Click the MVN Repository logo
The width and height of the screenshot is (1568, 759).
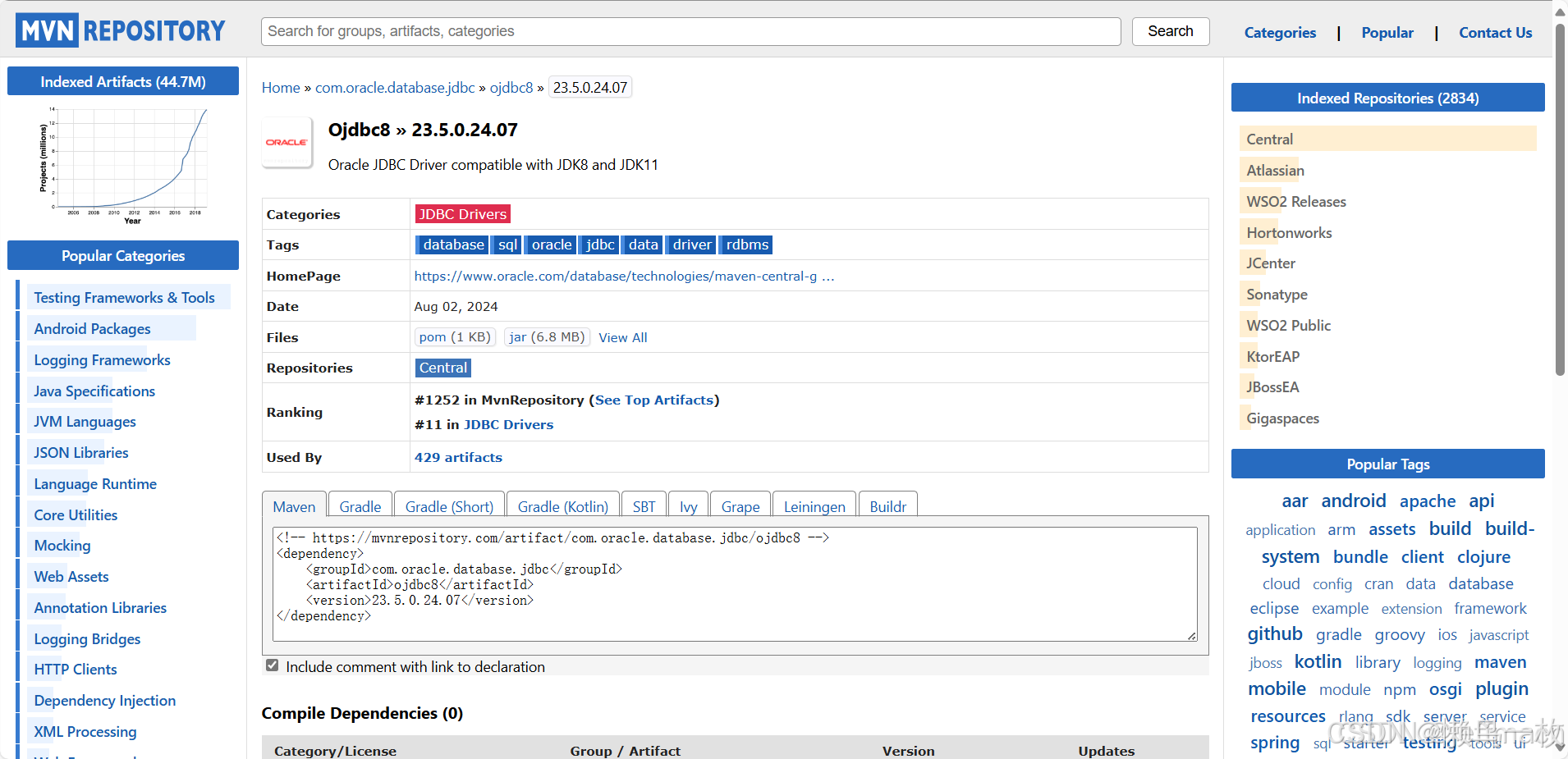(x=121, y=30)
